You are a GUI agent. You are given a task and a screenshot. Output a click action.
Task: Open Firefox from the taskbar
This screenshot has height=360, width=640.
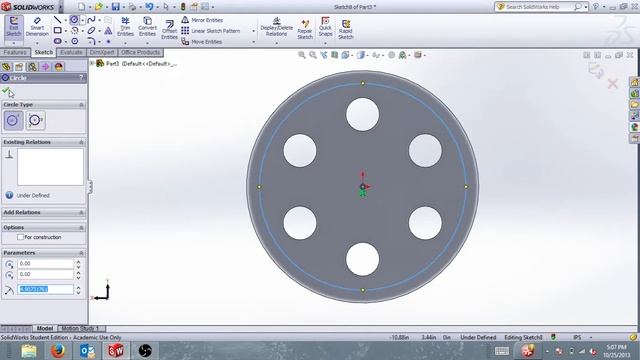(58, 351)
